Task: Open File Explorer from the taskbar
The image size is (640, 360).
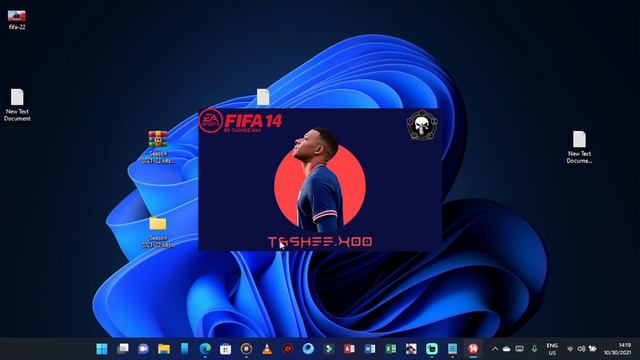Action: pyautogui.click(x=164, y=349)
